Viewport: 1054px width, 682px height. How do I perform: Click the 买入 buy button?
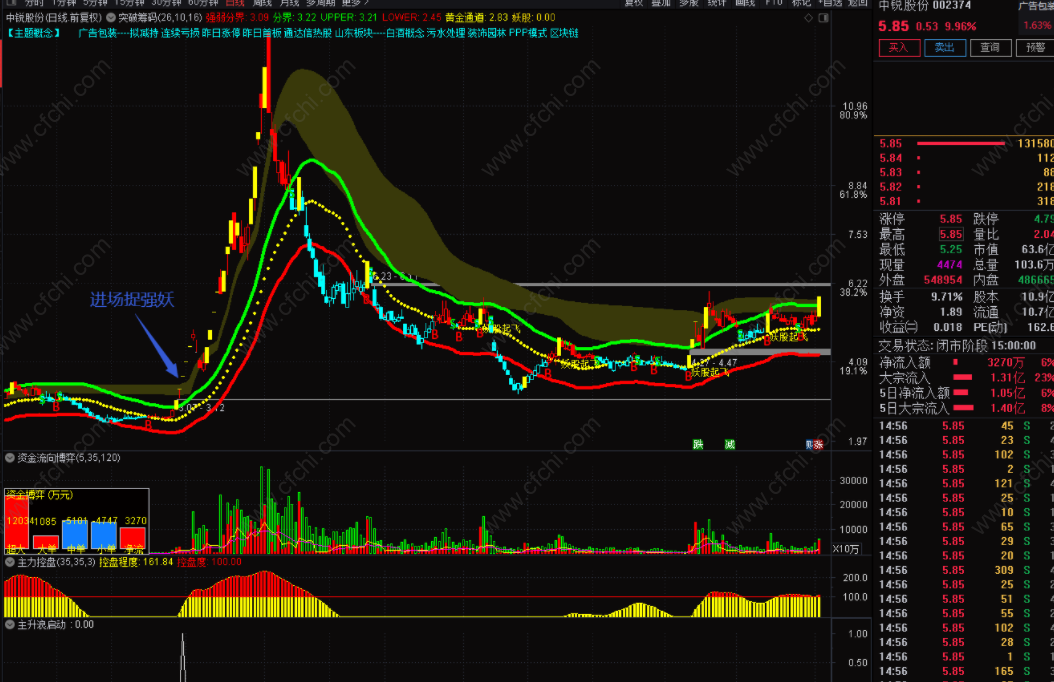[x=899, y=47]
